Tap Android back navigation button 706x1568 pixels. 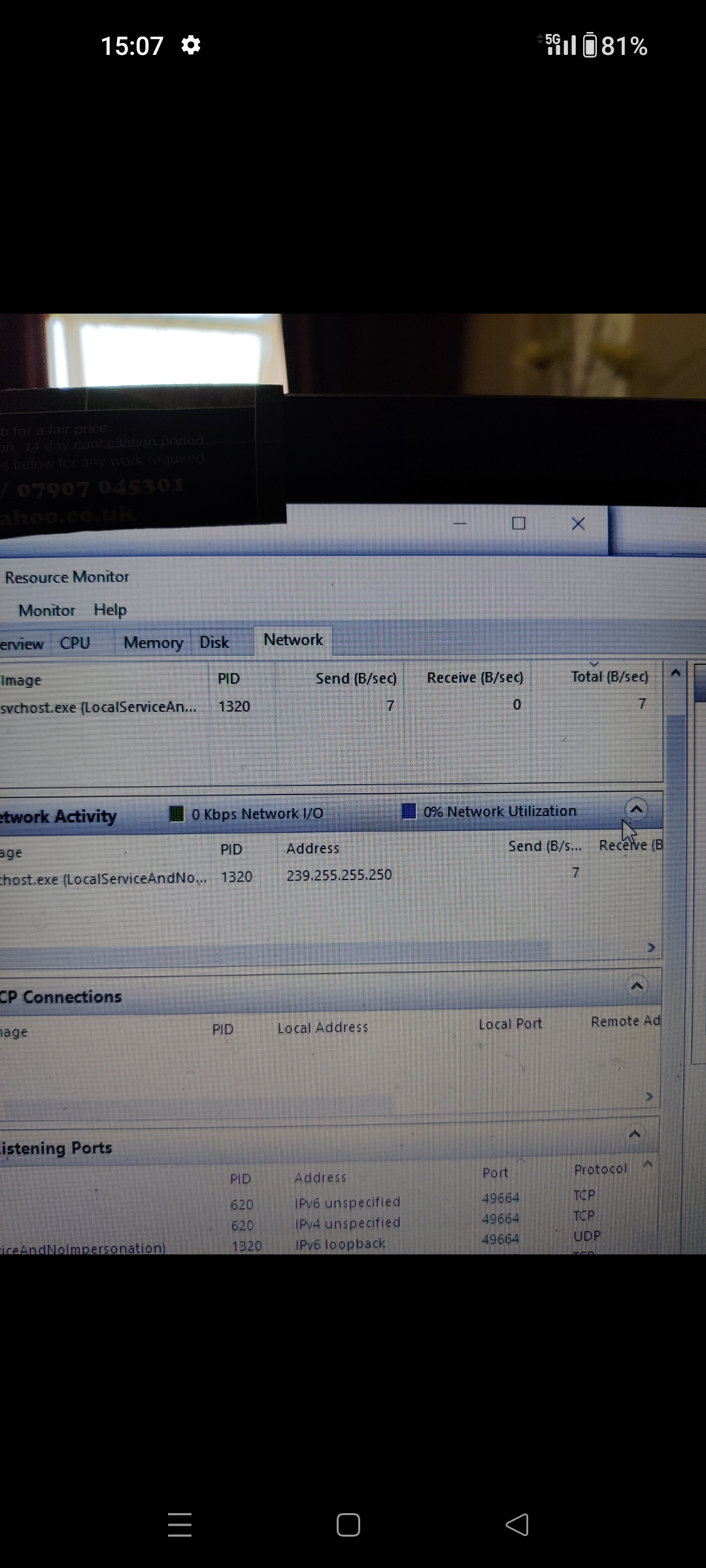pyautogui.click(x=517, y=1525)
